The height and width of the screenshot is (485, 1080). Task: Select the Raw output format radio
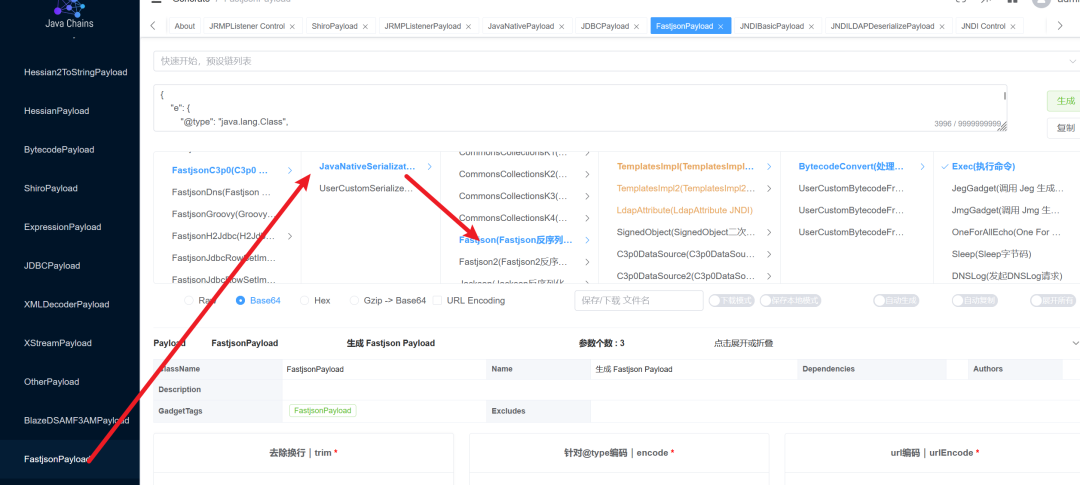tap(189, 300)
